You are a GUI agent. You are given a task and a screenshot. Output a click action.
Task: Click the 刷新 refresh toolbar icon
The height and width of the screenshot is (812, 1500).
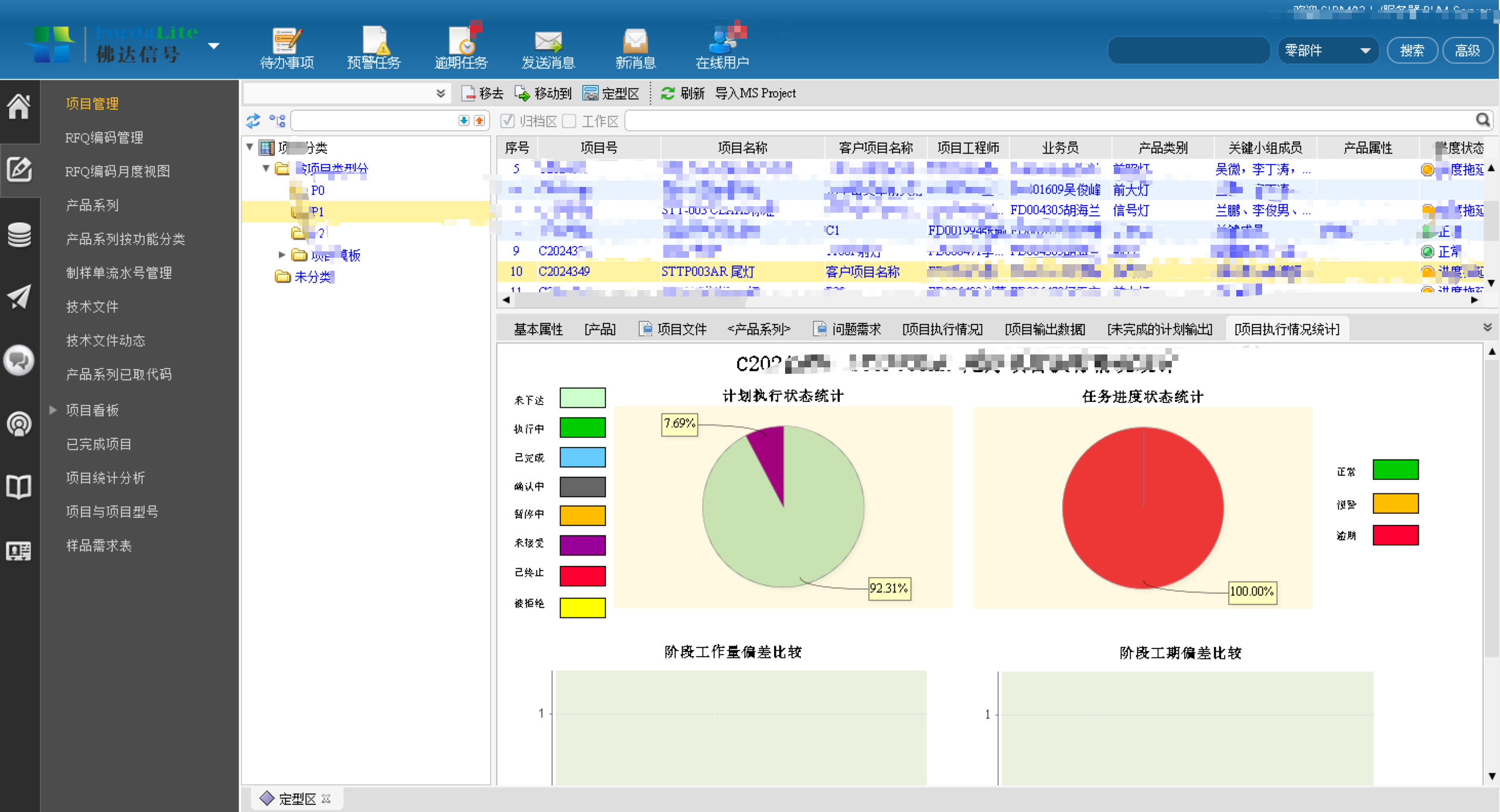tap(667, 93)
